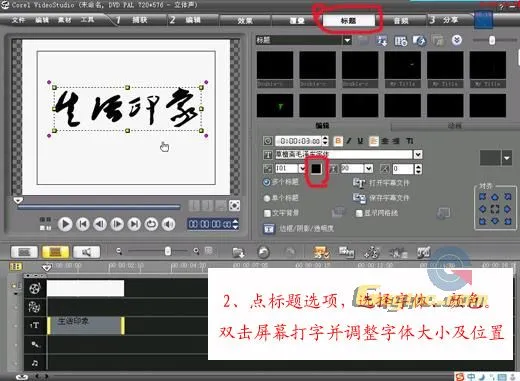
Task: Switch to storyboard view
Action: click(24, 252)
